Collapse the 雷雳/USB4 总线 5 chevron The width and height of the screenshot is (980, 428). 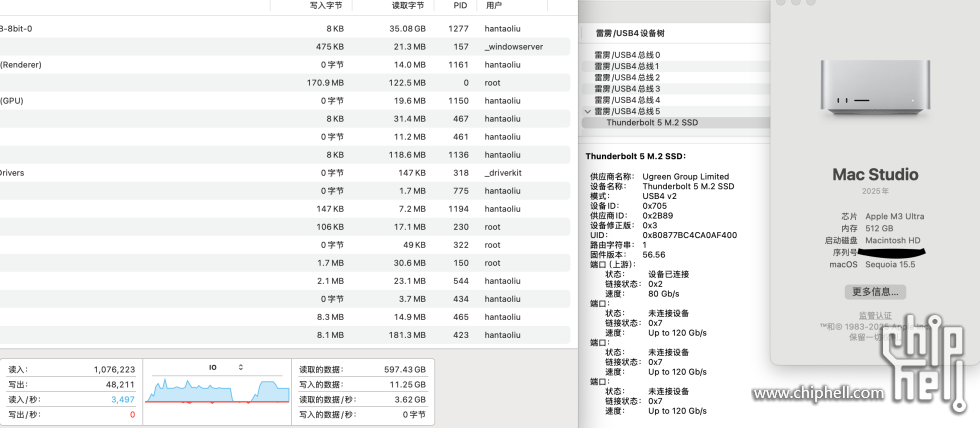[x=587, y=111]
